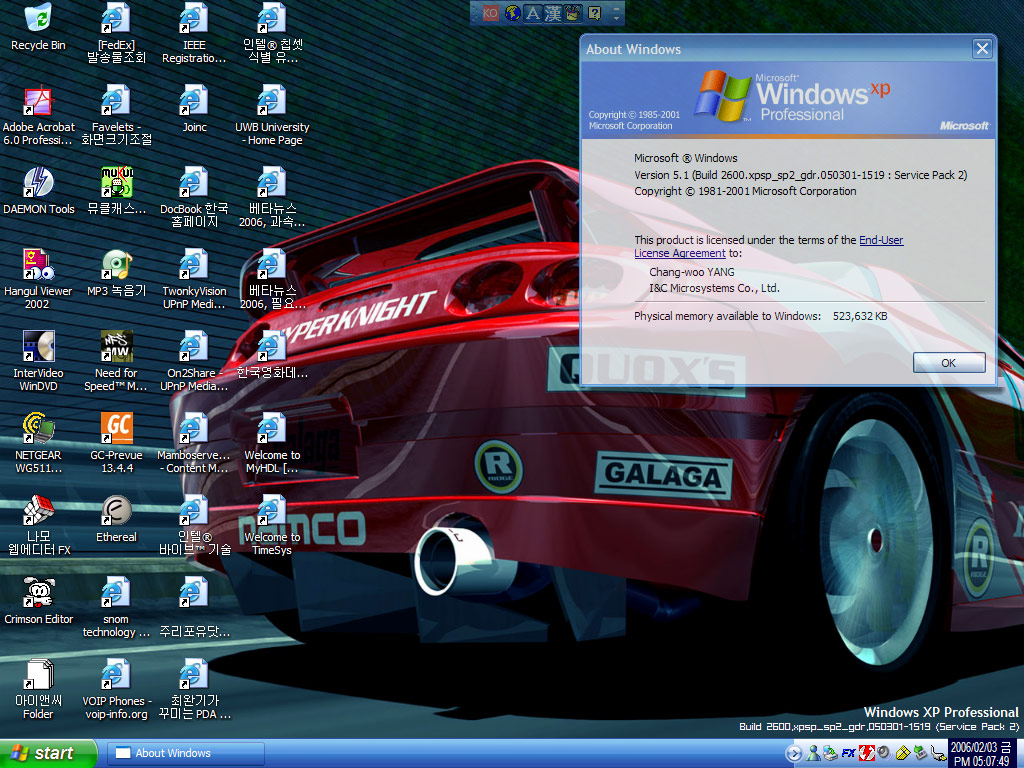1024x768 pixels.
Task: Open the language bar help menu icon
Action: pyautogui.click(x=595, y=13)
